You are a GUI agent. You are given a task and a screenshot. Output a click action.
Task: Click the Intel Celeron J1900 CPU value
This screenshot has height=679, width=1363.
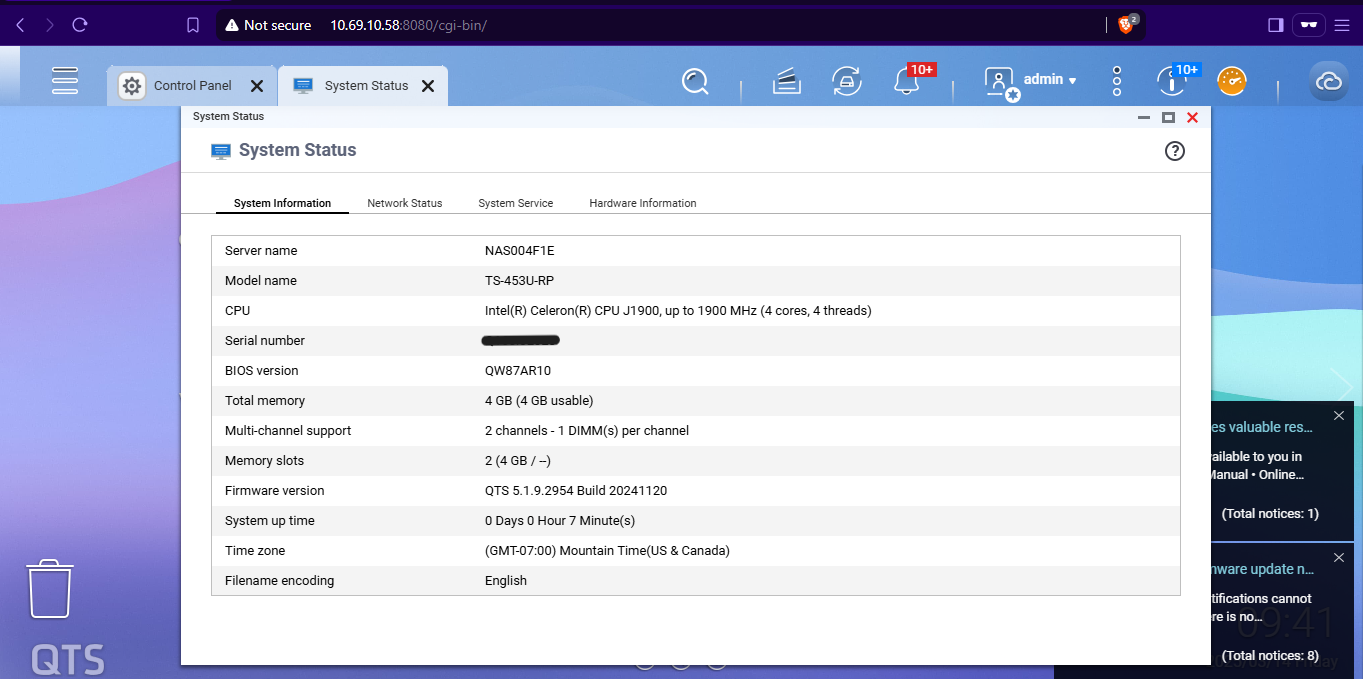678,311
